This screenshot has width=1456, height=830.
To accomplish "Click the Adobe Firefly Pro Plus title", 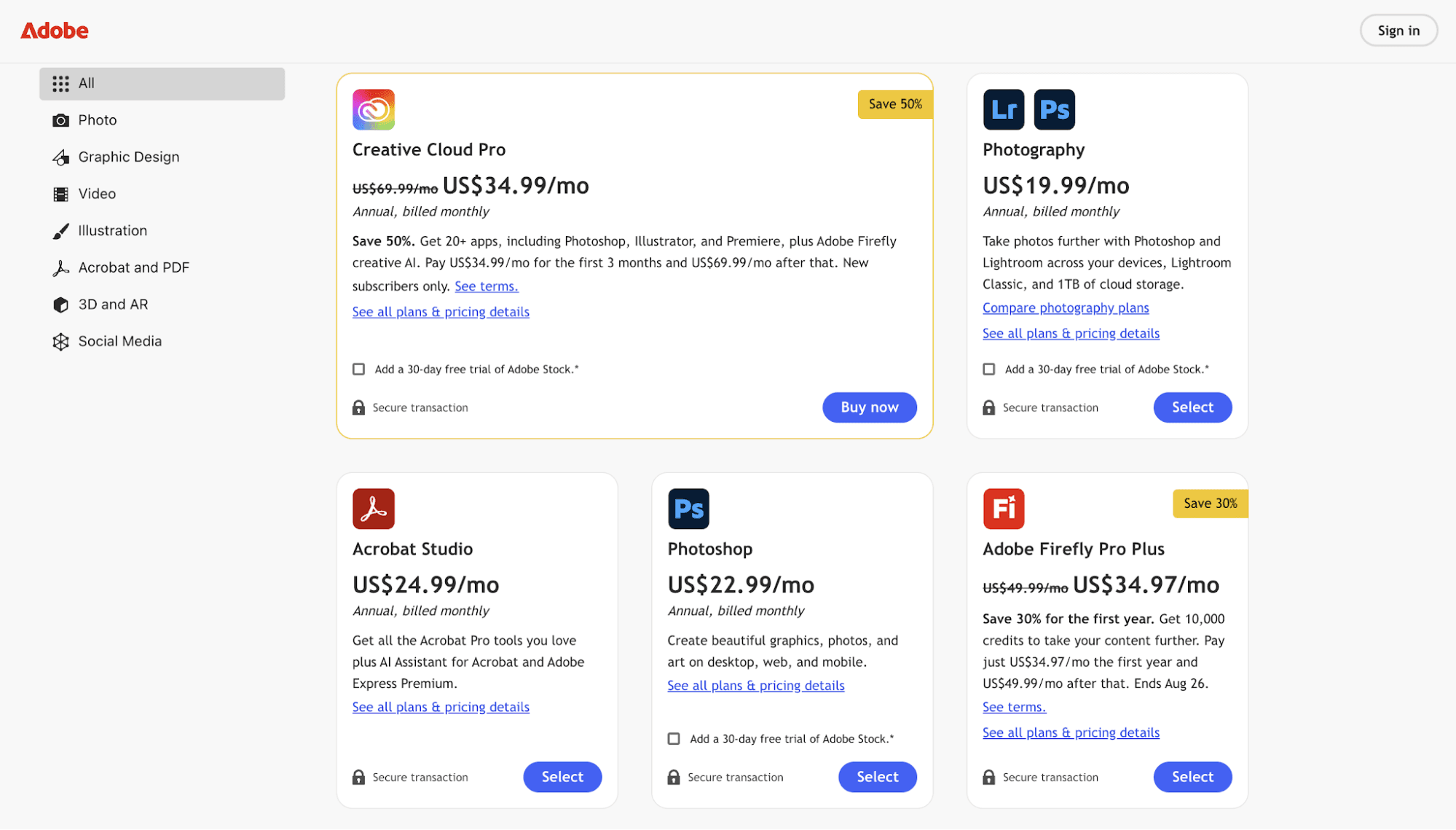I will pos(1074,549).
